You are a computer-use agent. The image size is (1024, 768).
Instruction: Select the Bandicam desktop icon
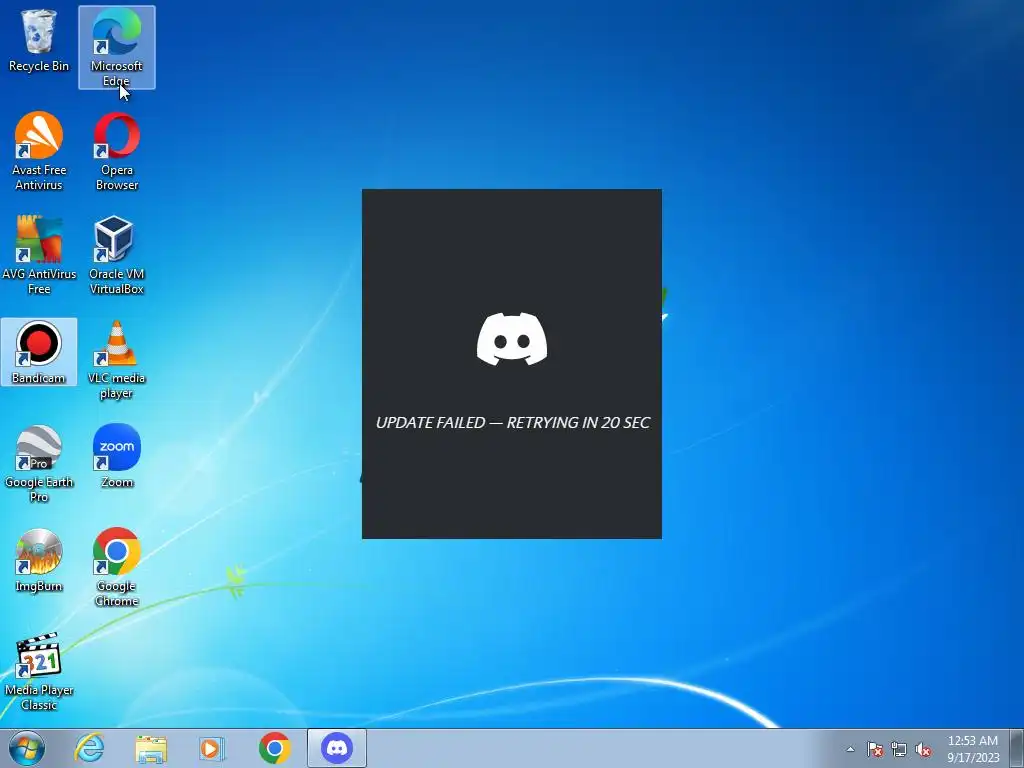coord(39,352)
